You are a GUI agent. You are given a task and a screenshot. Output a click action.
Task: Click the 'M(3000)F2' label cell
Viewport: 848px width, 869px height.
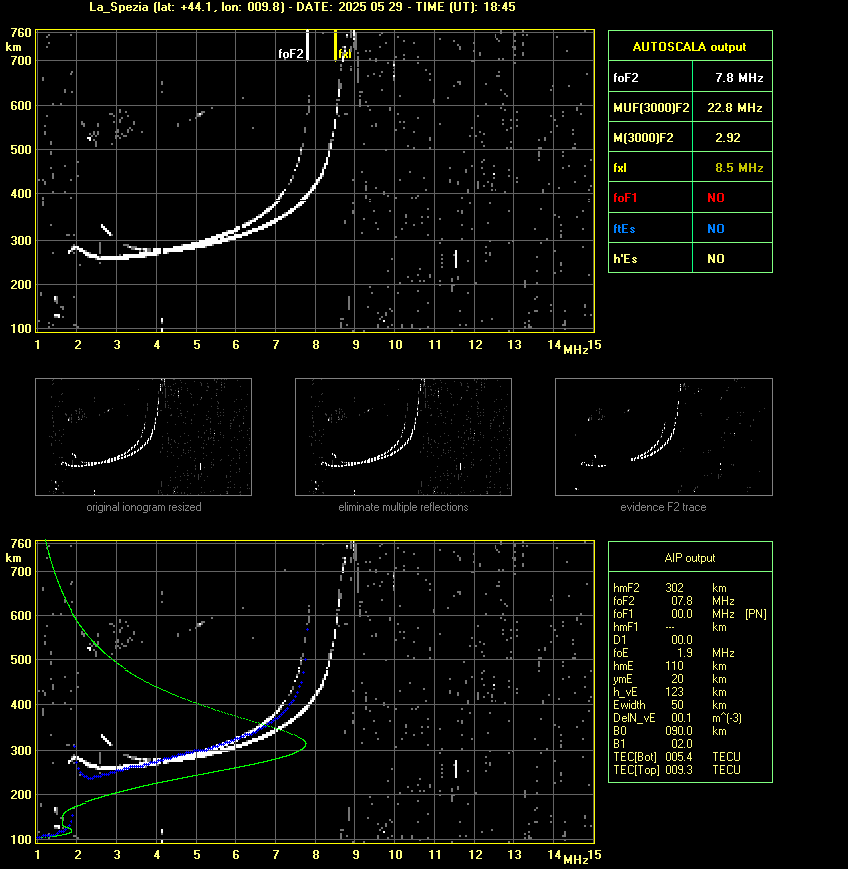pyautogui.click(x=651, y=137)
